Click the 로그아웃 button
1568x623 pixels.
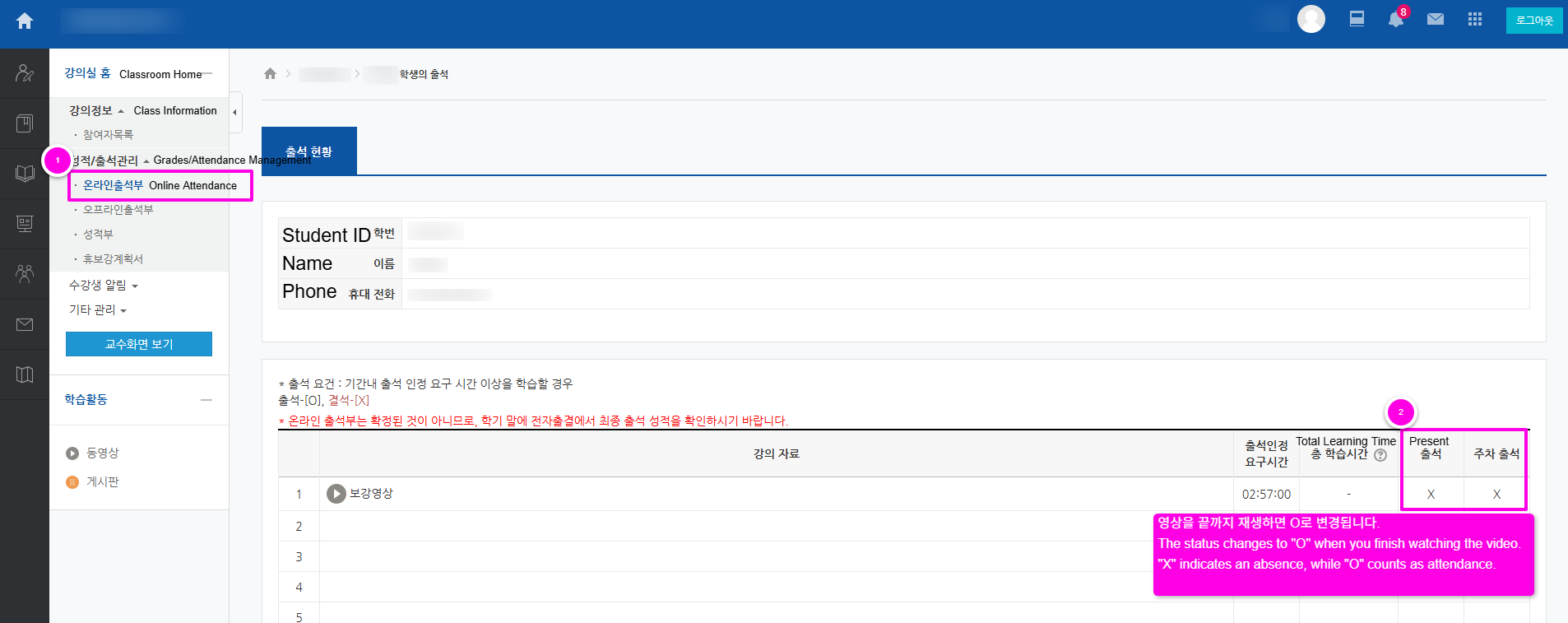1534,21
